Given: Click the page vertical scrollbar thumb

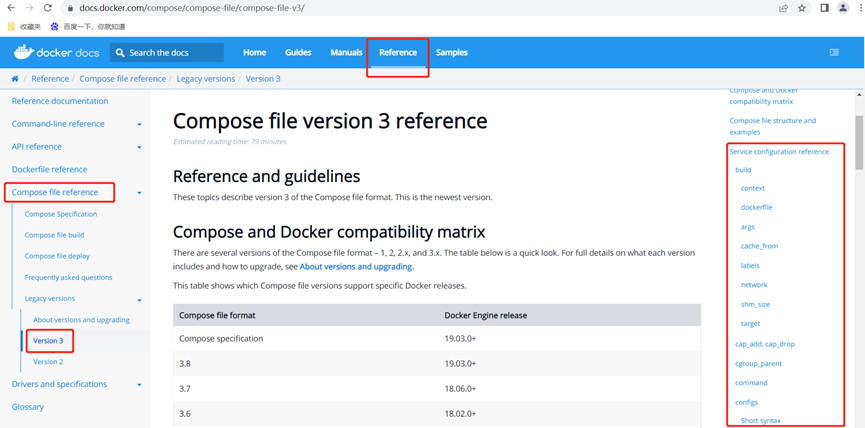Looking at the screenshot, I should click(x=859, y=142).
